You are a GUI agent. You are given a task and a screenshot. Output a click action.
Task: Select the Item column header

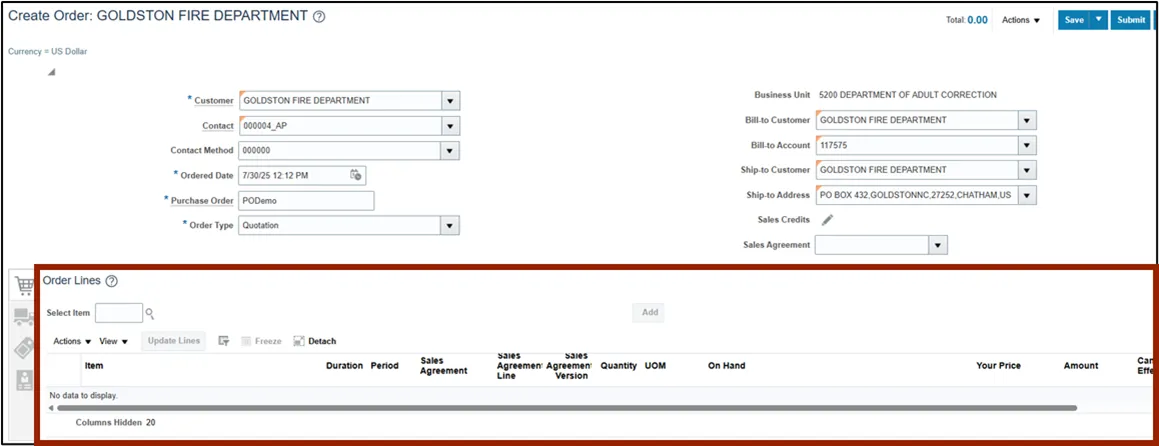[x=94, y=365]
